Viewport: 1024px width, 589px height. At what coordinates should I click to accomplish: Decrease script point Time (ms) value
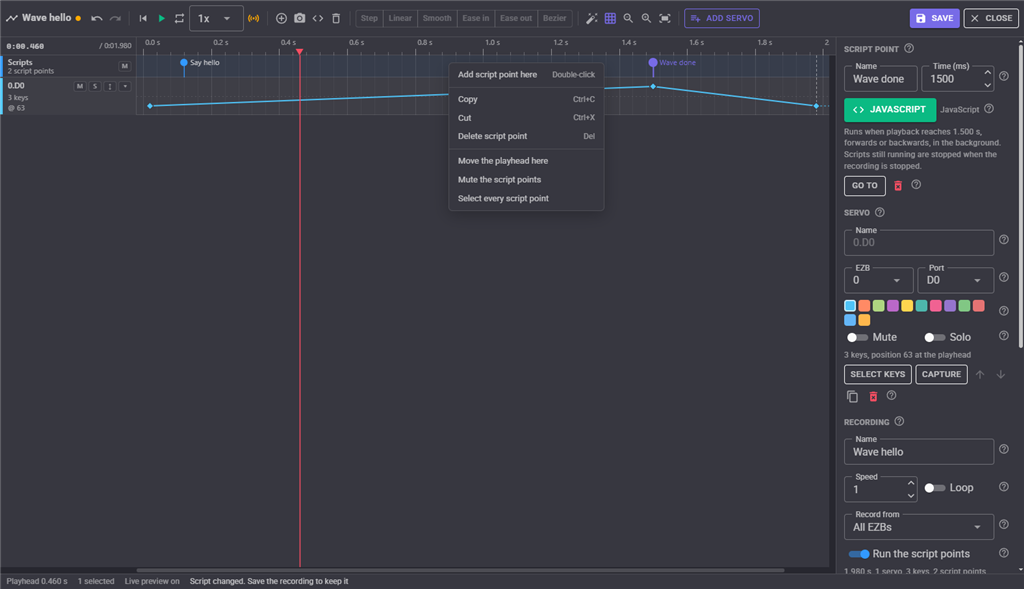tap(987, 85)
